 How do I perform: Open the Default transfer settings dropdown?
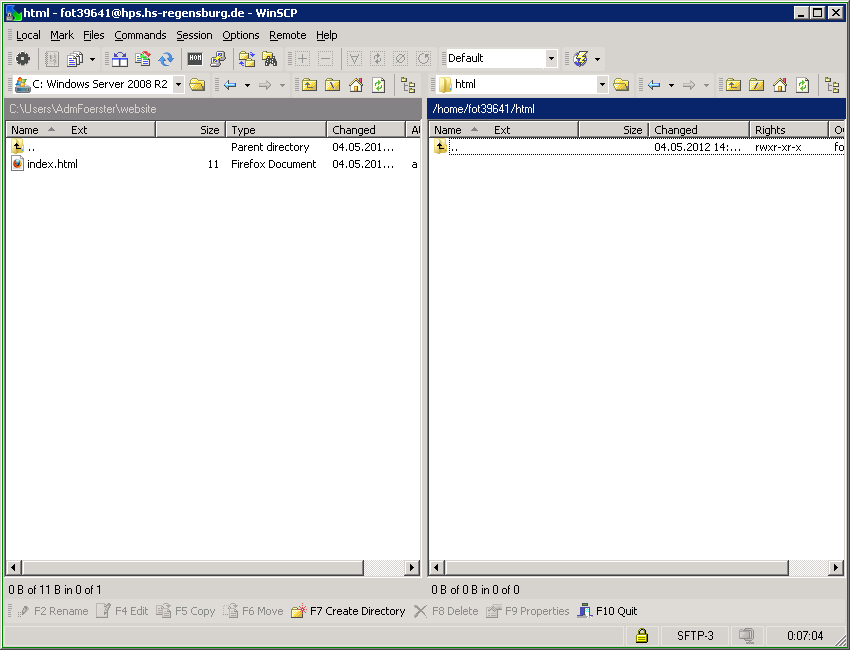pos(551,59)
